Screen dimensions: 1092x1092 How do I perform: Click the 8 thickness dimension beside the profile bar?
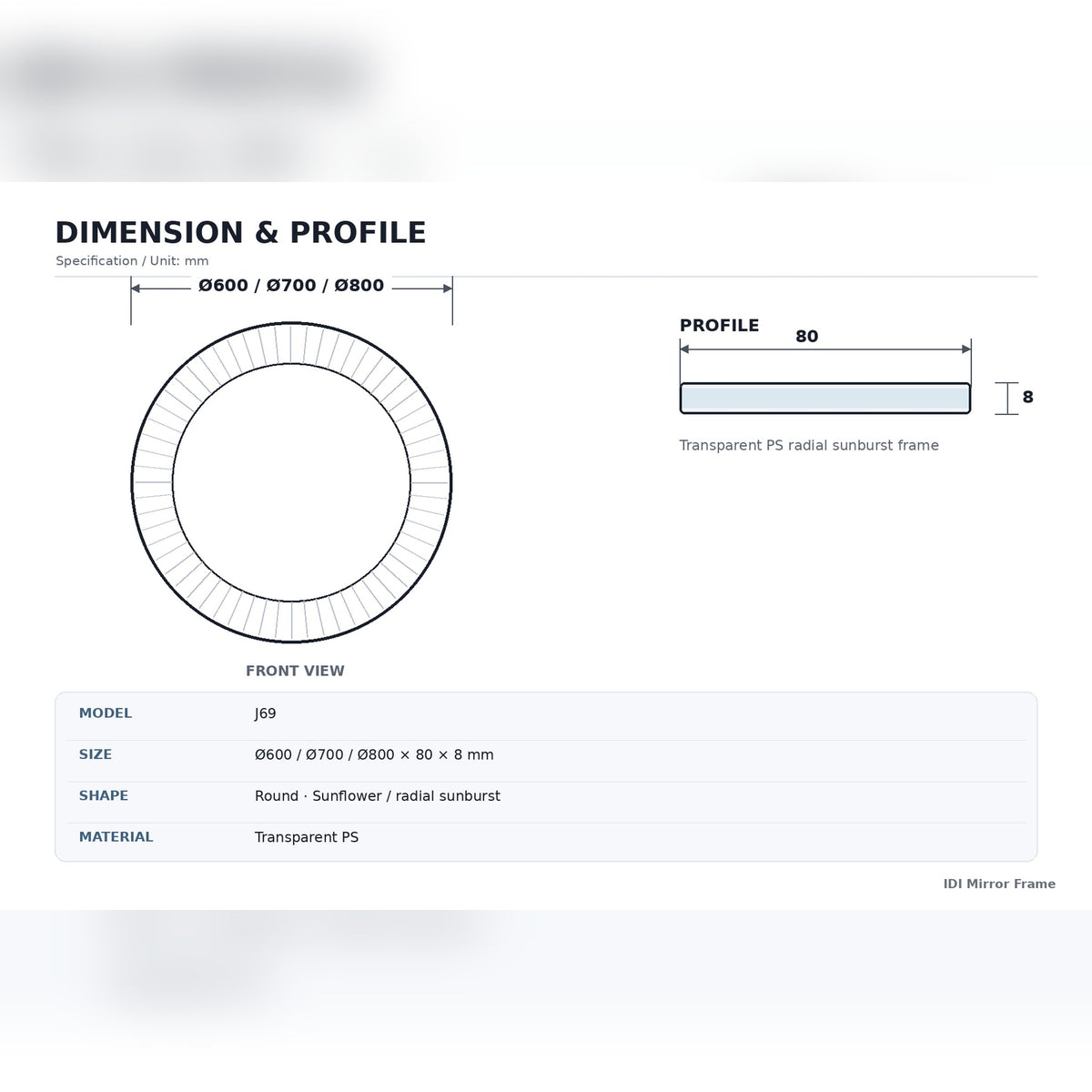[x=1028, y=397]
